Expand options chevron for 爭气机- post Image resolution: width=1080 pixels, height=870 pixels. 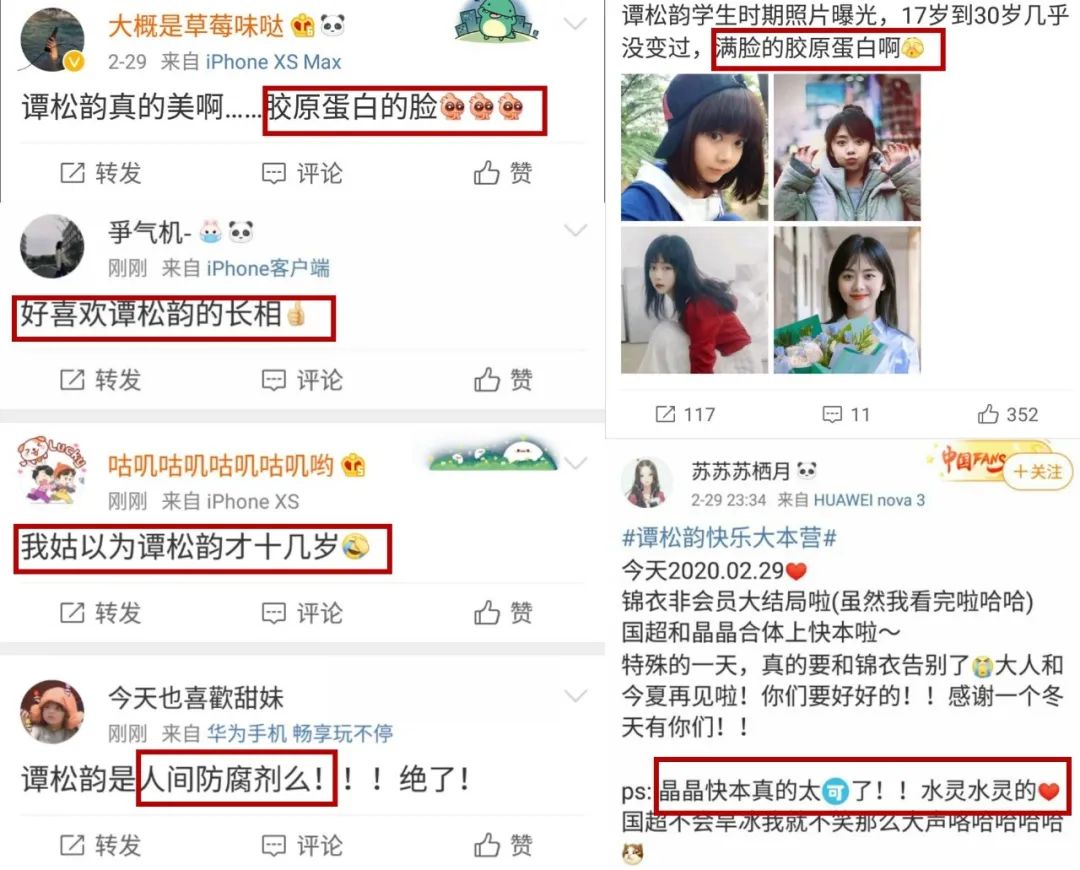tap(575, 230)
